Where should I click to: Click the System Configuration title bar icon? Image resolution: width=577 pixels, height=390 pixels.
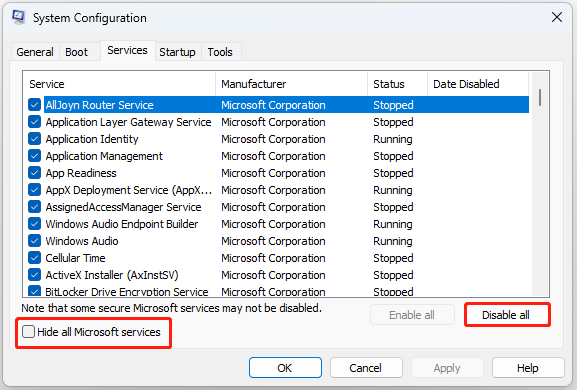(x=18, y=17)
